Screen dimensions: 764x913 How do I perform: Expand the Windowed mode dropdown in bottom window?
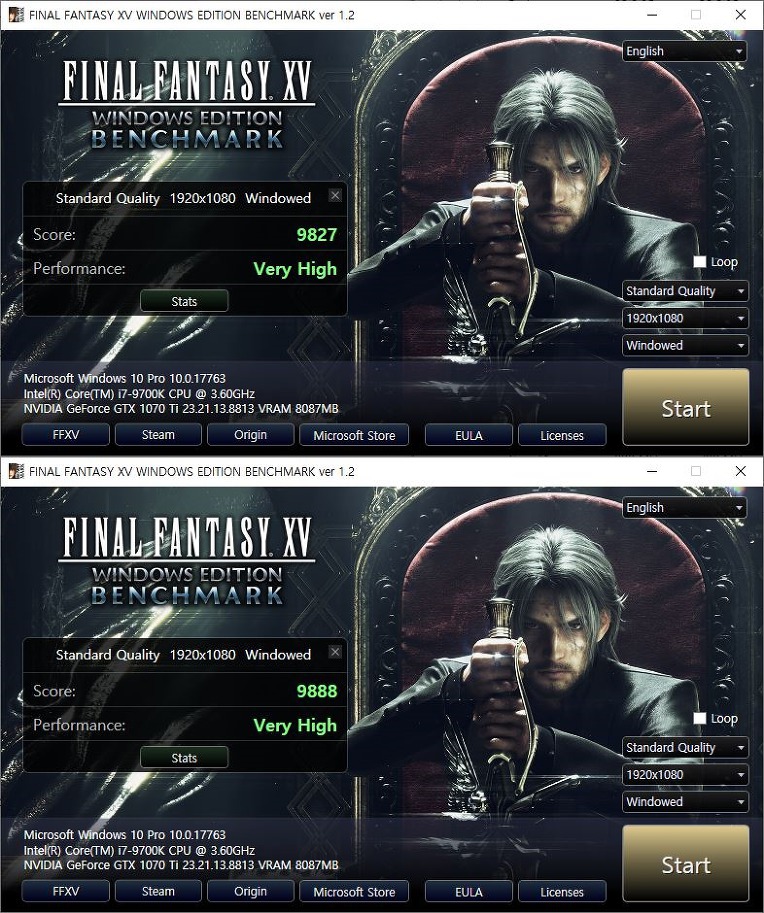coord(685,802)
